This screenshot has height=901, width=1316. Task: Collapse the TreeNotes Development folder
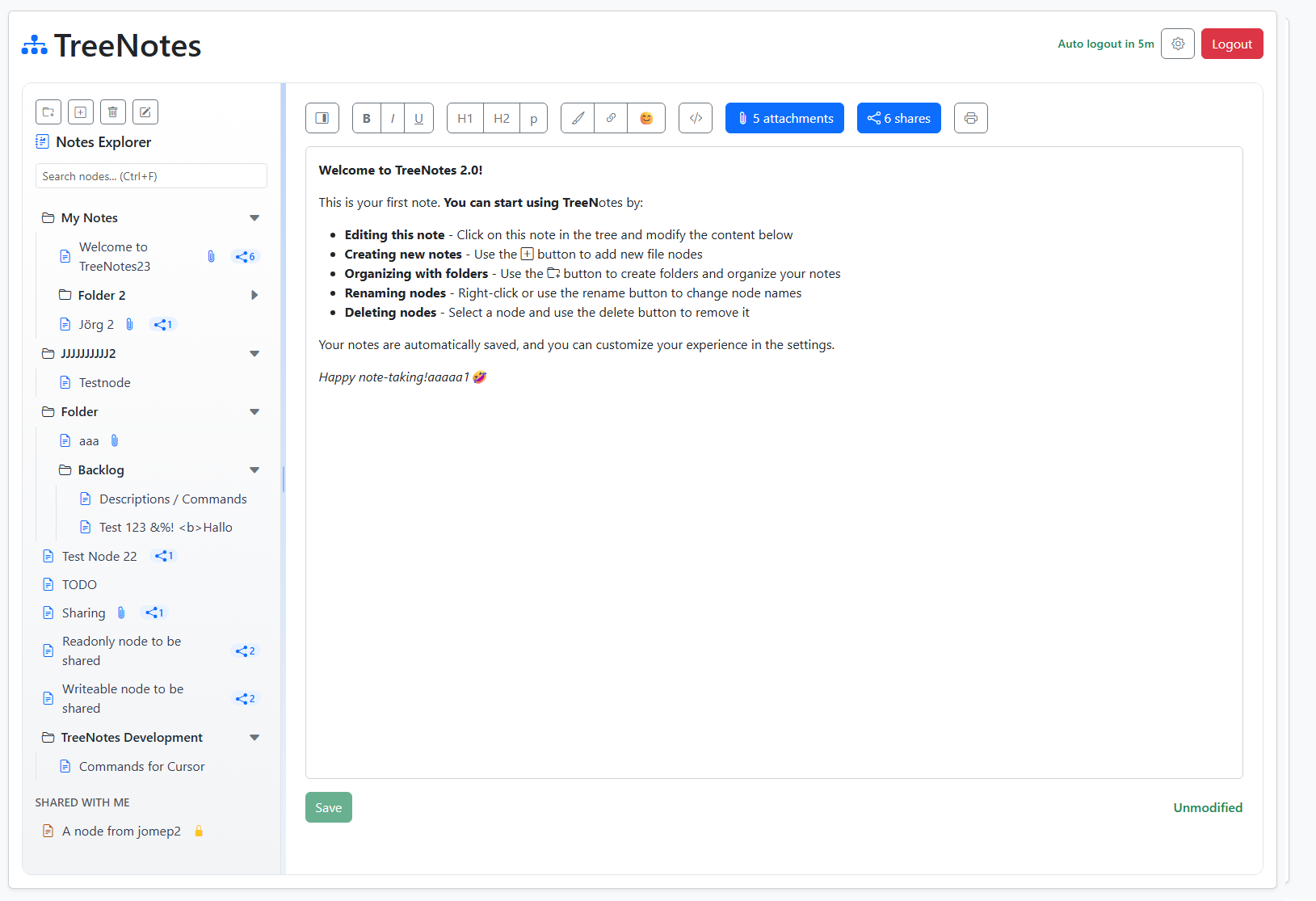click(254, 737)
